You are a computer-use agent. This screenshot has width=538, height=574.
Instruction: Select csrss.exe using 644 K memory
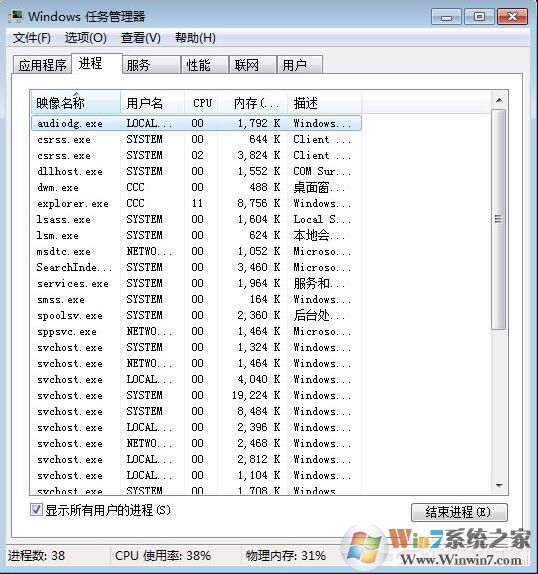pyautogui.click(x=196, y=139)
